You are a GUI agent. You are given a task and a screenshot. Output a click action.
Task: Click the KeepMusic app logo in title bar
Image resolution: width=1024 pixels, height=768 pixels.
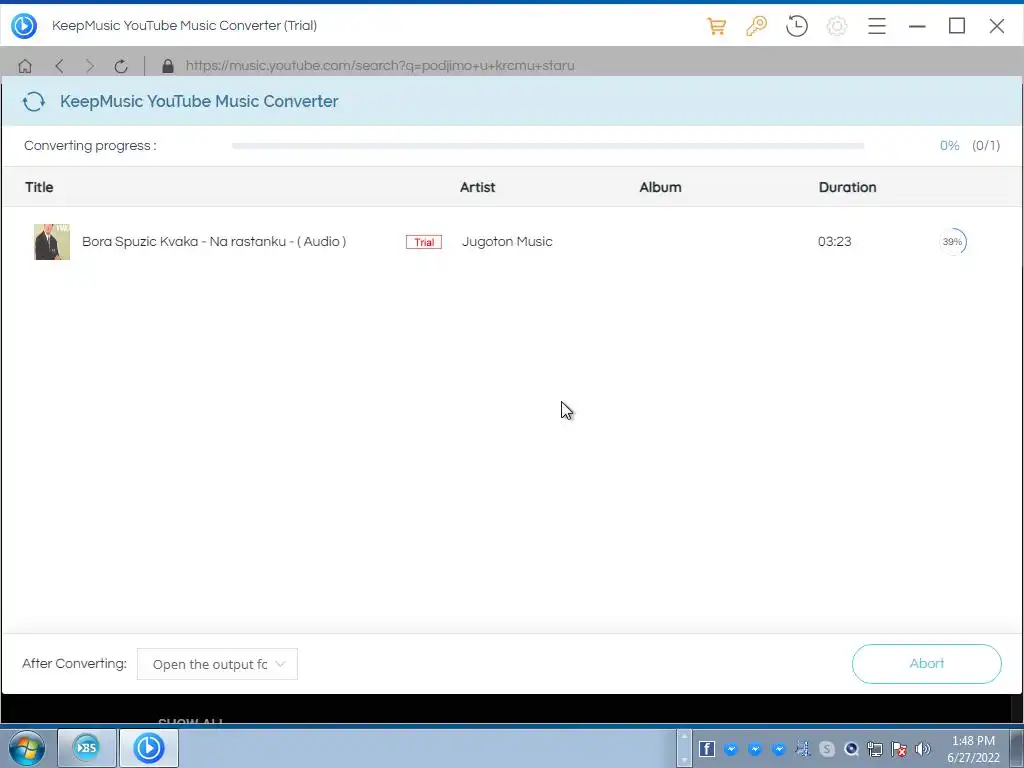tap(24, 26)
